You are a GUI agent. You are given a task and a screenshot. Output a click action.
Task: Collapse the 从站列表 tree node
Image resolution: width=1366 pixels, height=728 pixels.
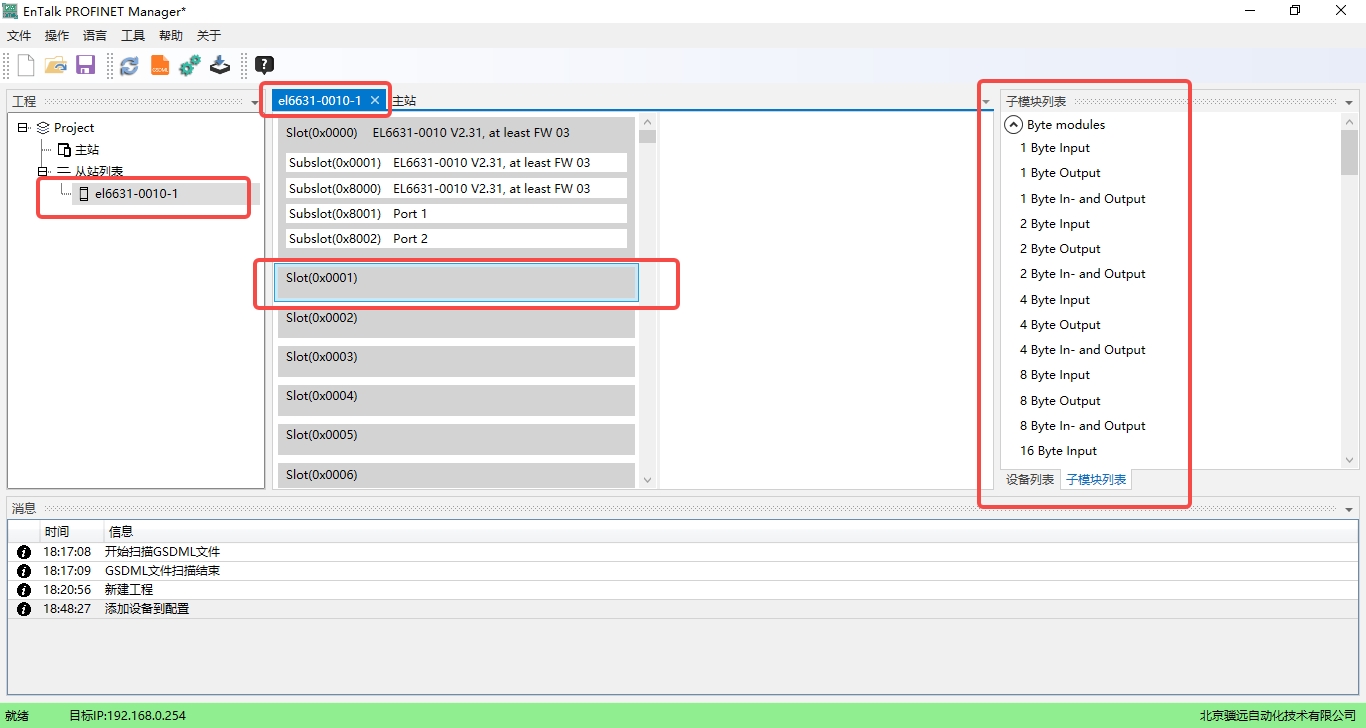43,172
